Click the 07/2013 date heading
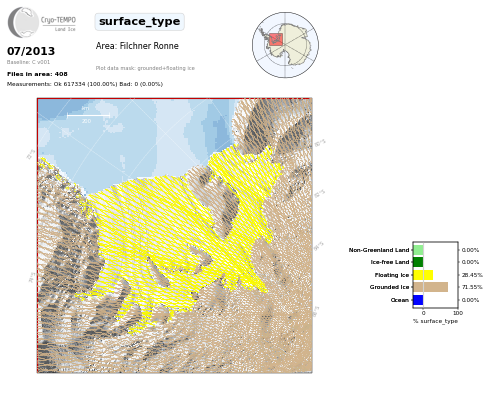This screenshot has width=492, height=410. coord(31,51)
